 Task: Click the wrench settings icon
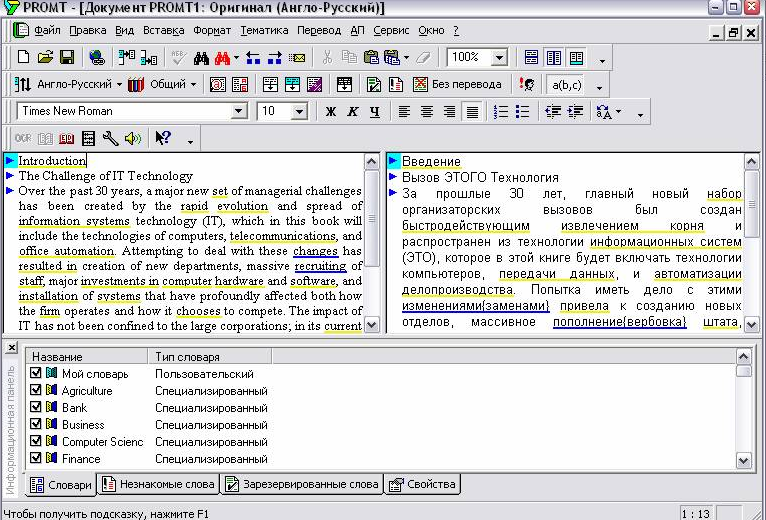click(x=110, y=138)
